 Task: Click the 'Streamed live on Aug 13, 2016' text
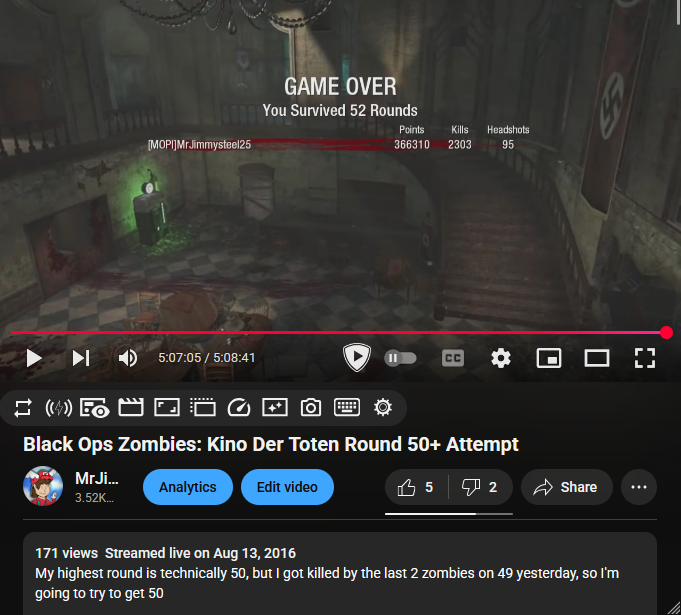click(200, 553)
